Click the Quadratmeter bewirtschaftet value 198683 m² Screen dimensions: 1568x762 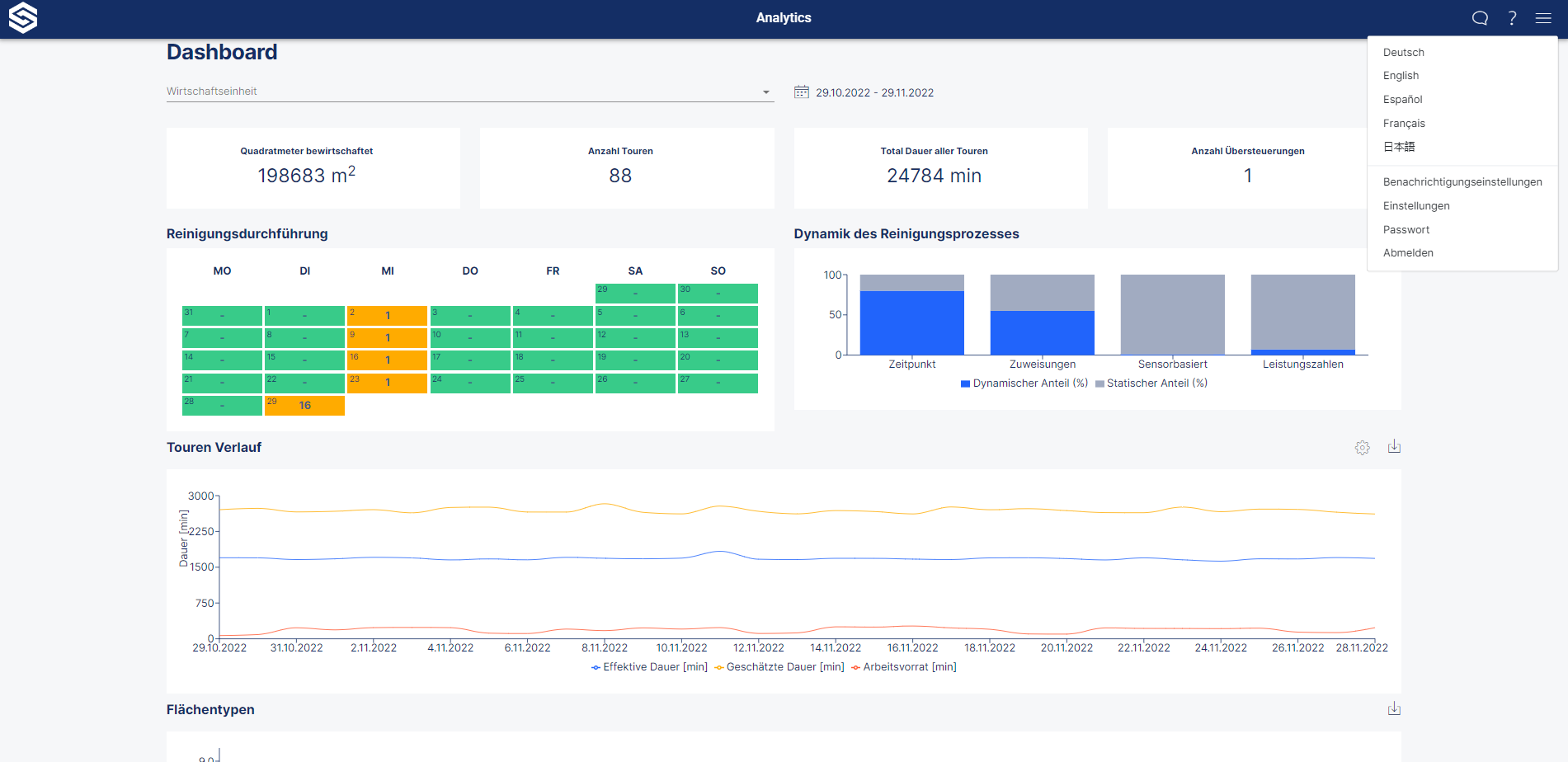[307, 175]
